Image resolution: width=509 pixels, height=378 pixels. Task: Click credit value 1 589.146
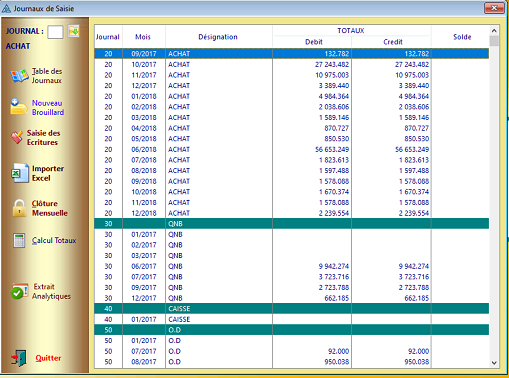[x=413, y=118]
